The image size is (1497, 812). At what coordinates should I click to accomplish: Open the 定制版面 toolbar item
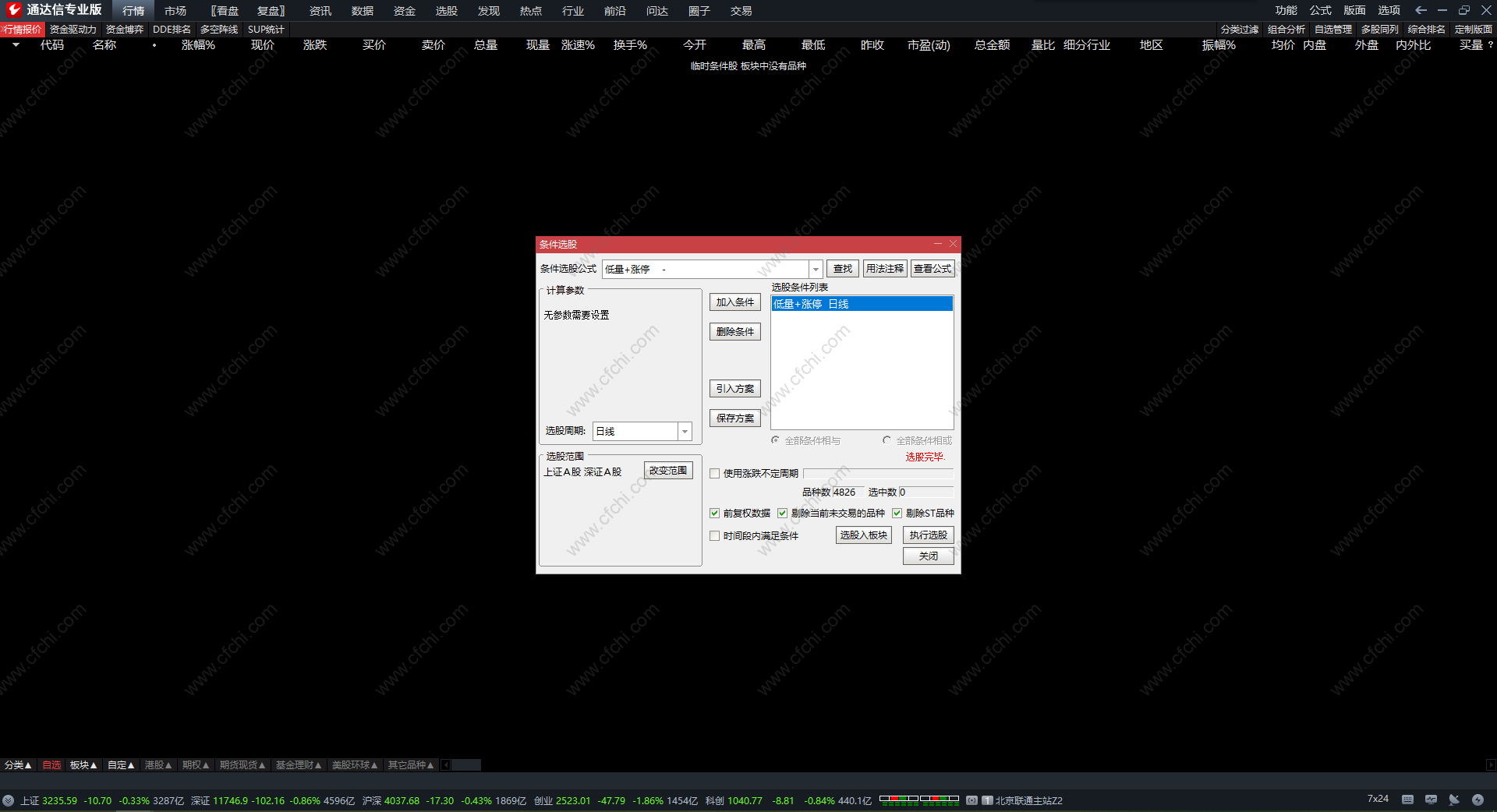click(1474, 30)
